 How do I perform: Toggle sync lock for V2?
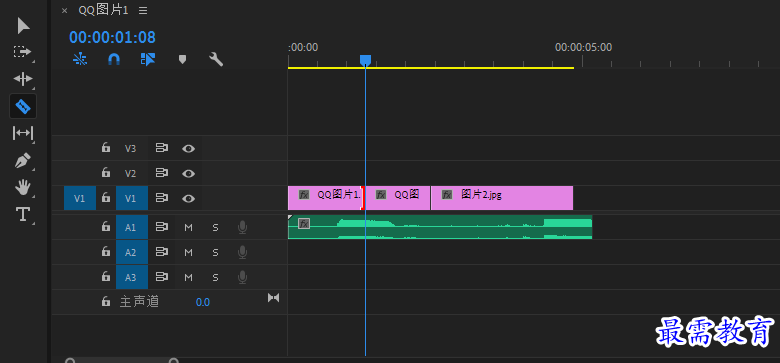[162, 173]
